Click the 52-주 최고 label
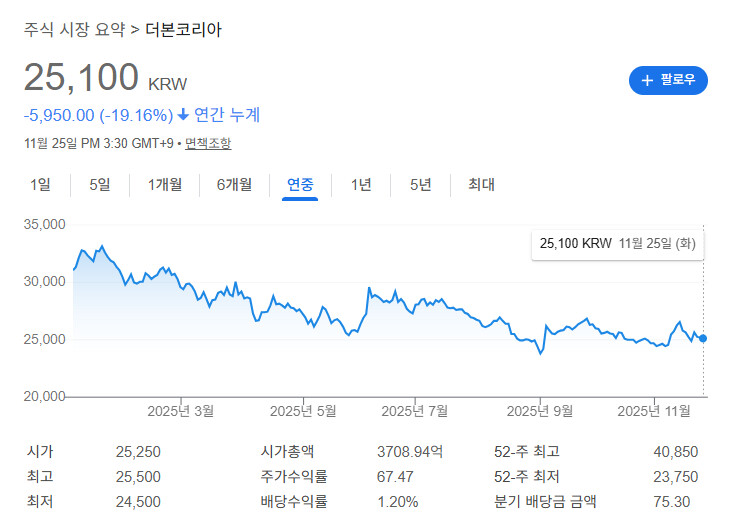 pos(526,451)
